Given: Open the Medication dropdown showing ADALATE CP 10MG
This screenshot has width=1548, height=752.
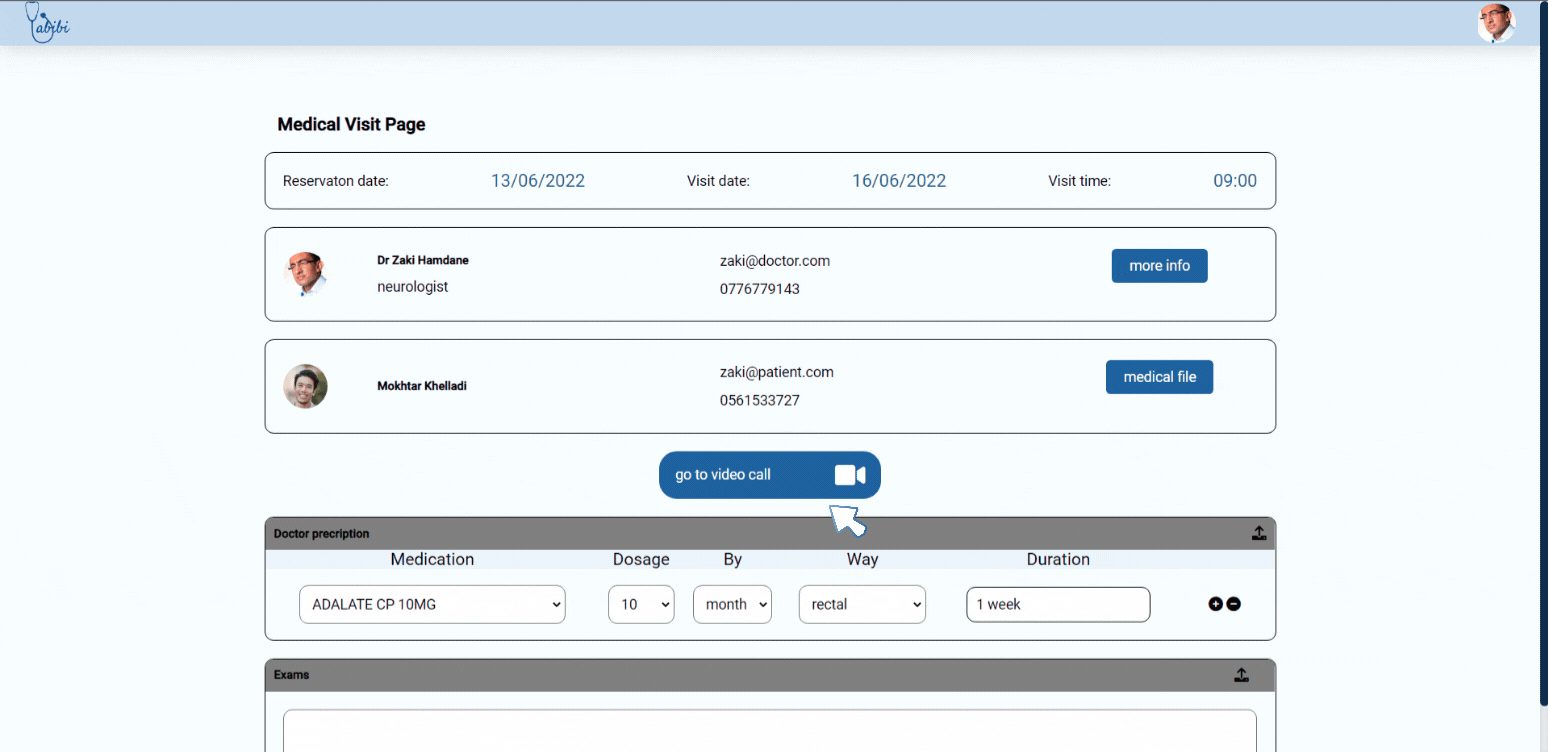Looking at the screenshot, I should click(432, 604).
